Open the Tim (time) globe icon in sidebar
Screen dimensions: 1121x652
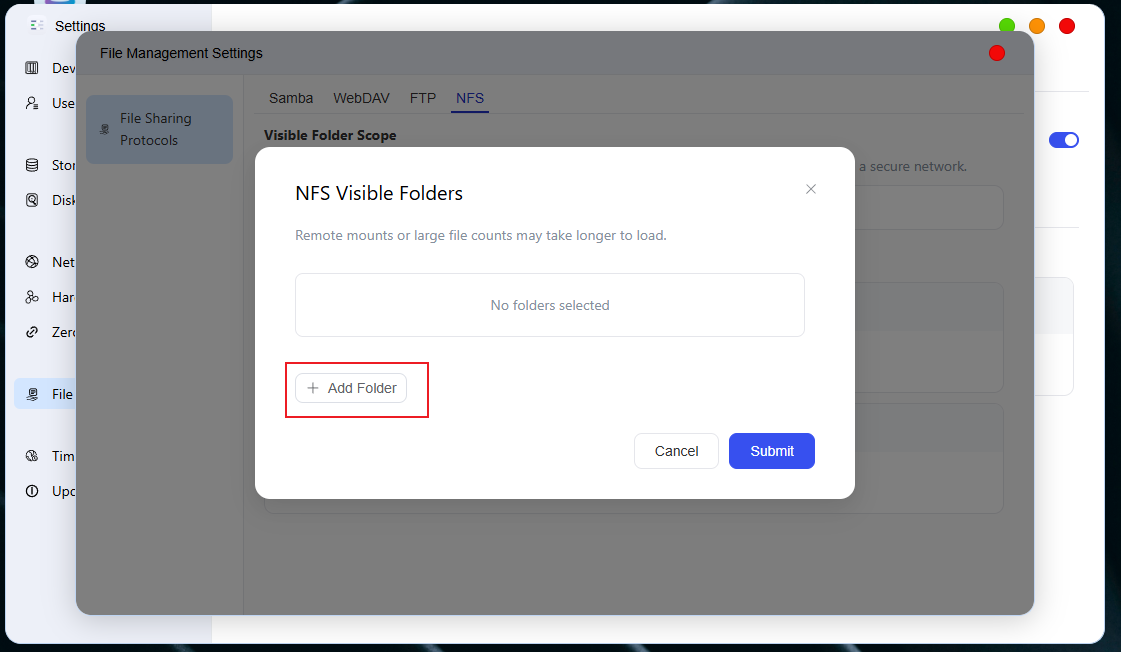(32, 456)
